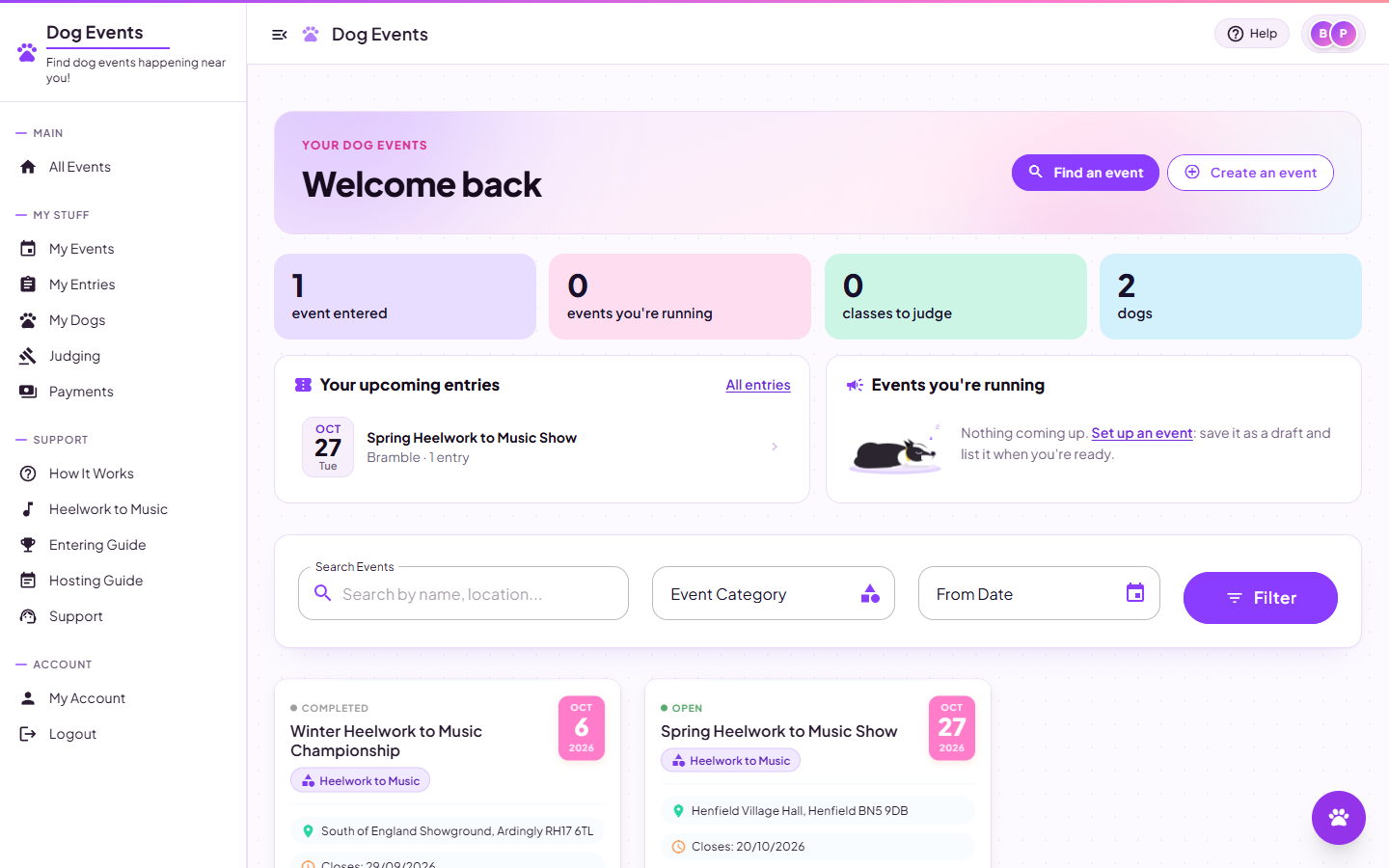Click the paw logo in the sidebar header

27,52
